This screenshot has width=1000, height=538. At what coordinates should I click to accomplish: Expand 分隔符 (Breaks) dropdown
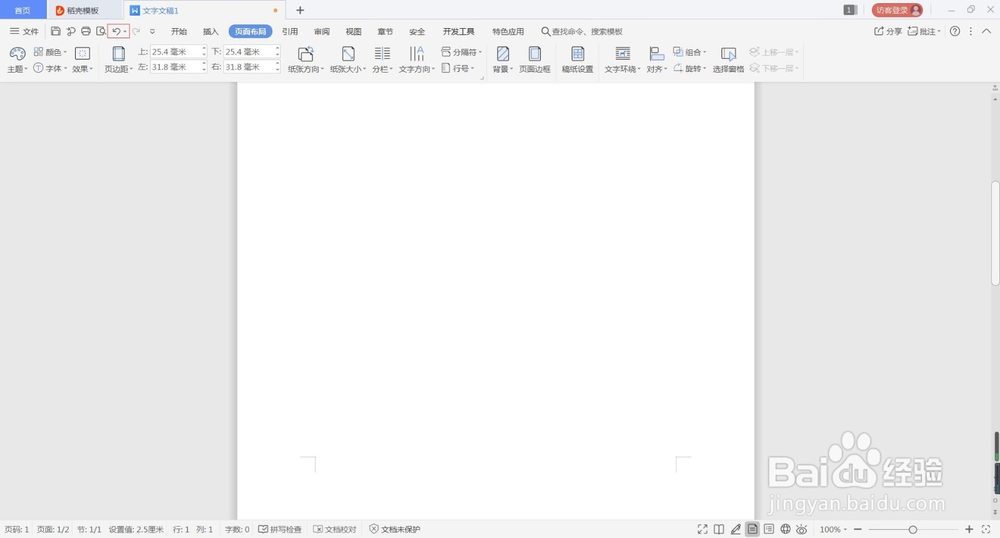(x=461, y=52)
